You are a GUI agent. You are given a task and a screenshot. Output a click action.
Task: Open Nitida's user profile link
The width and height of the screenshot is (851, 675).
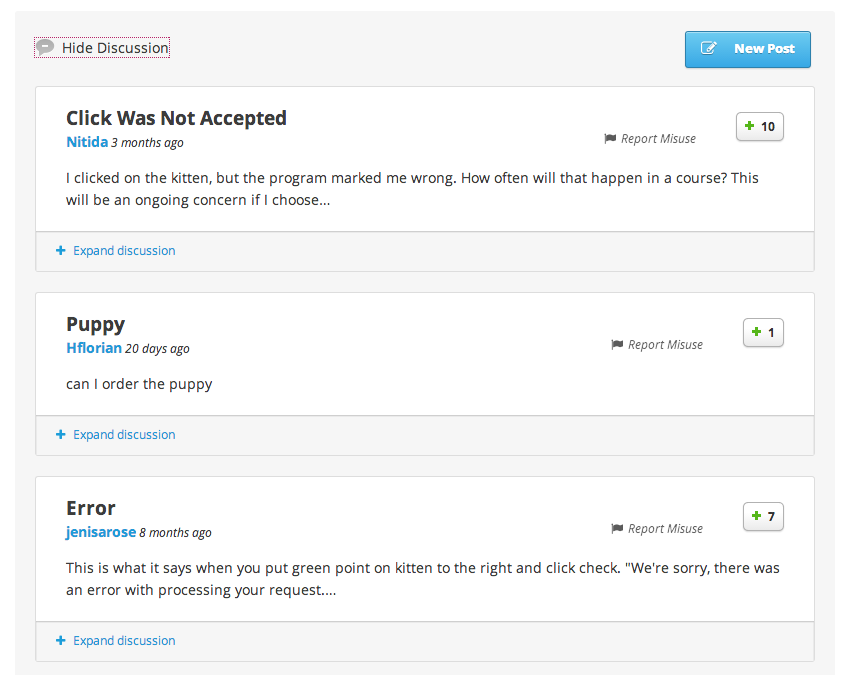click(x=87, y=143)
